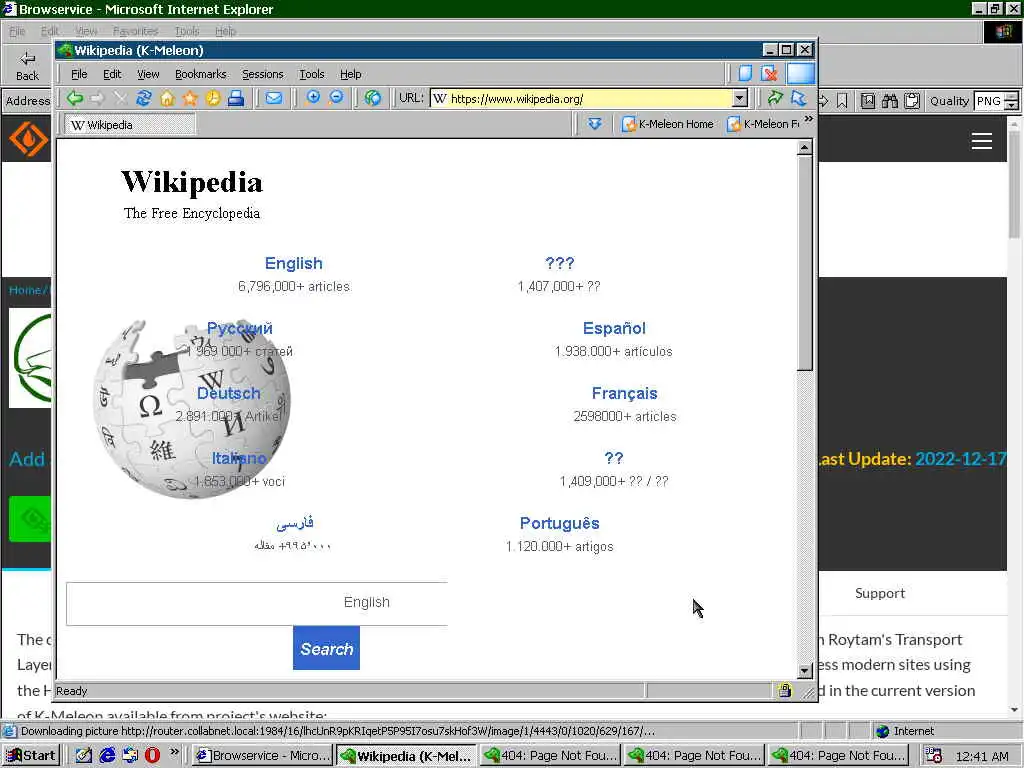Click K-Meleon scrollbar down arrow
1024x768 pixels.
805,671
